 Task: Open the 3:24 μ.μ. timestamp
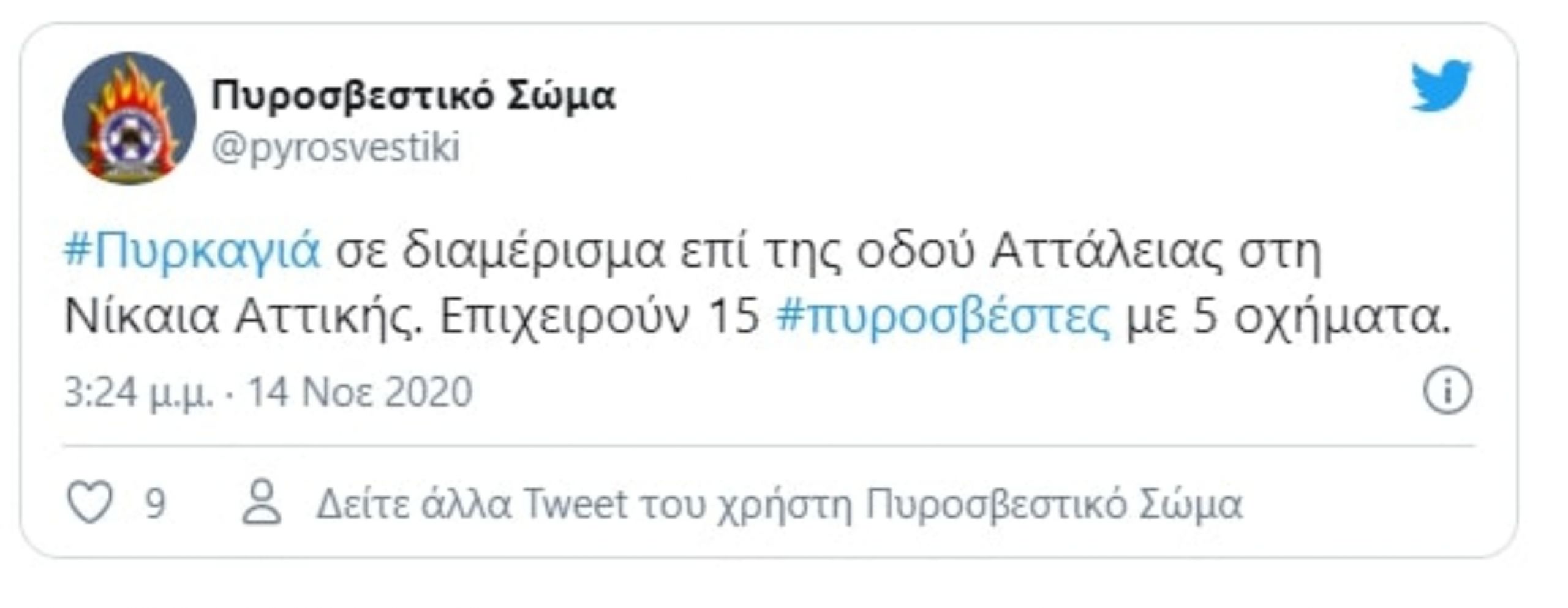click(x=139, y=392)
